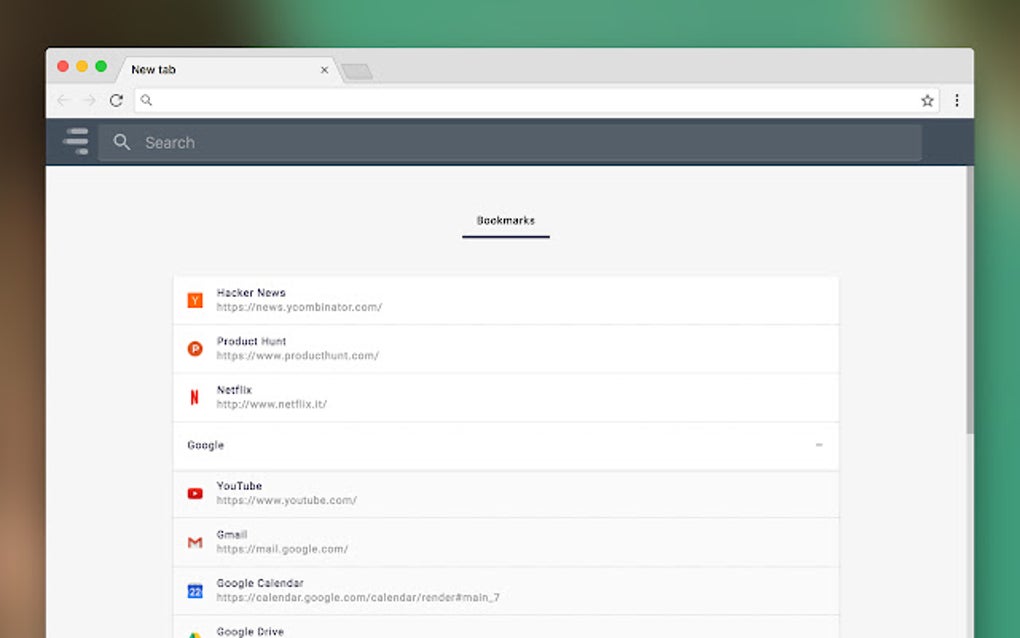Click the Google Drive icon
Screen dimensions: 1020x638
pyautogui.click(x=194, y=631)
